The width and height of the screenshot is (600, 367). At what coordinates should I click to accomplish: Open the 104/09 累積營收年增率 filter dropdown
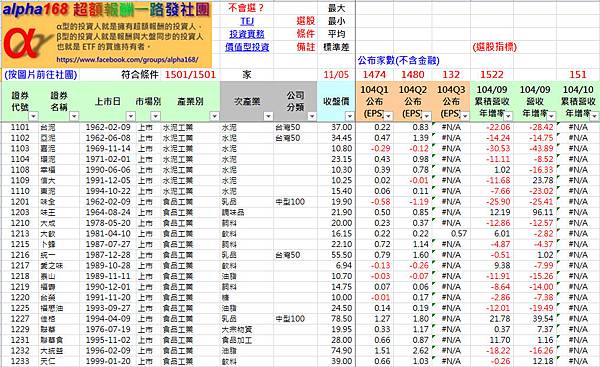click(x=508, y=116)
